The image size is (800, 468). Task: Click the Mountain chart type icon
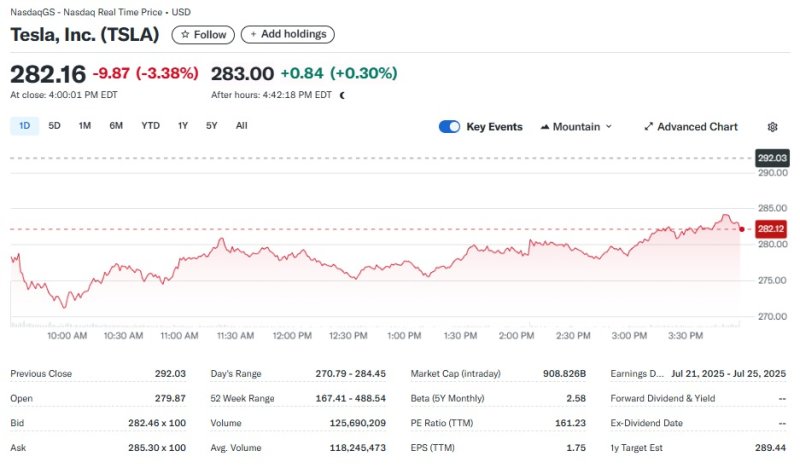[x=545, y=127]
